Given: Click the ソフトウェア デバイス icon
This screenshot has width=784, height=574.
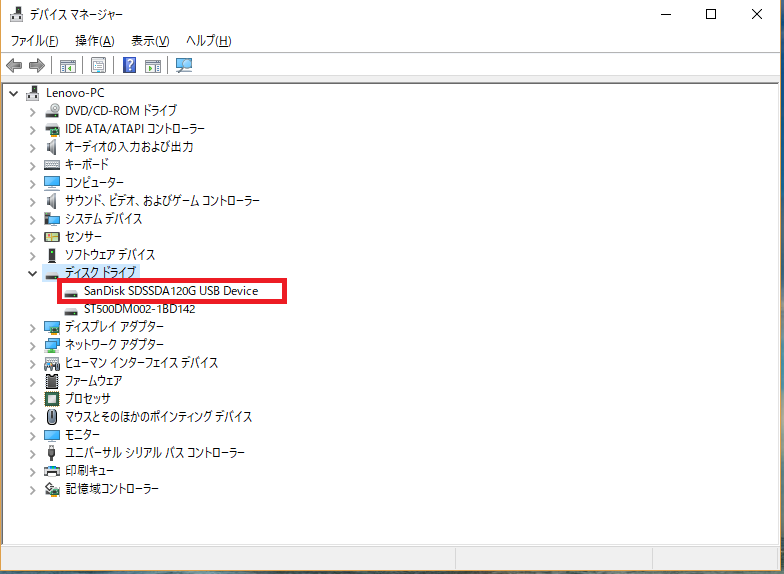Looking at the screenshot, I should [x=52, y=255].
